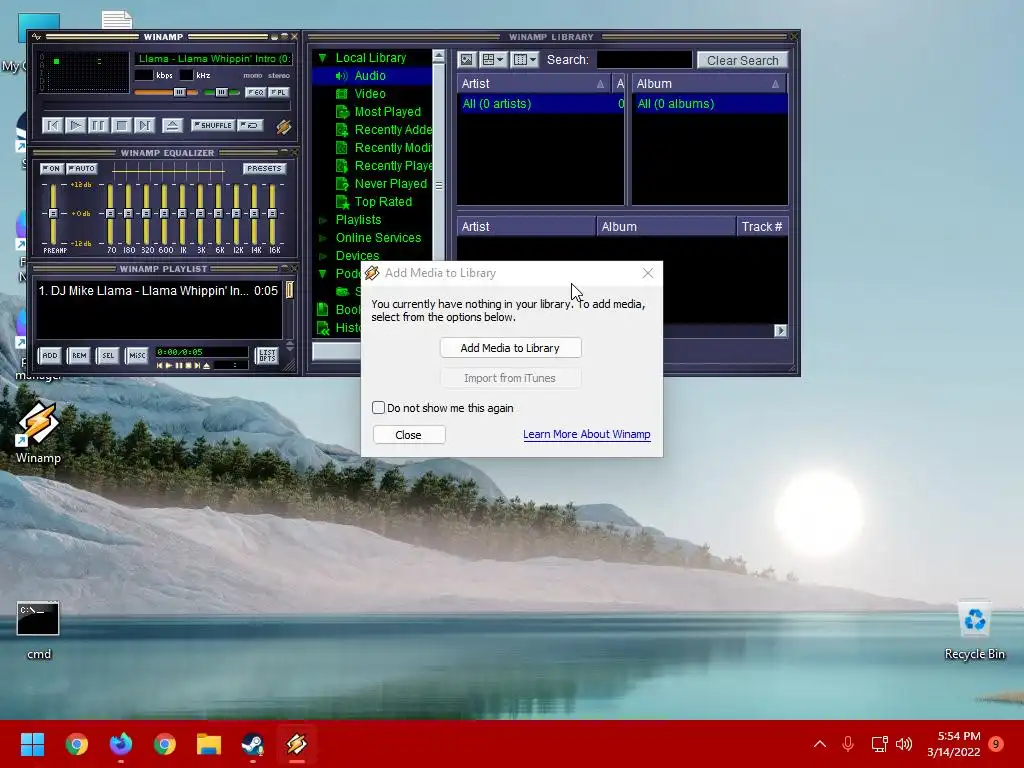Open playlist LIST OPTS menu
1024x768 pixels.
(266, 355)
